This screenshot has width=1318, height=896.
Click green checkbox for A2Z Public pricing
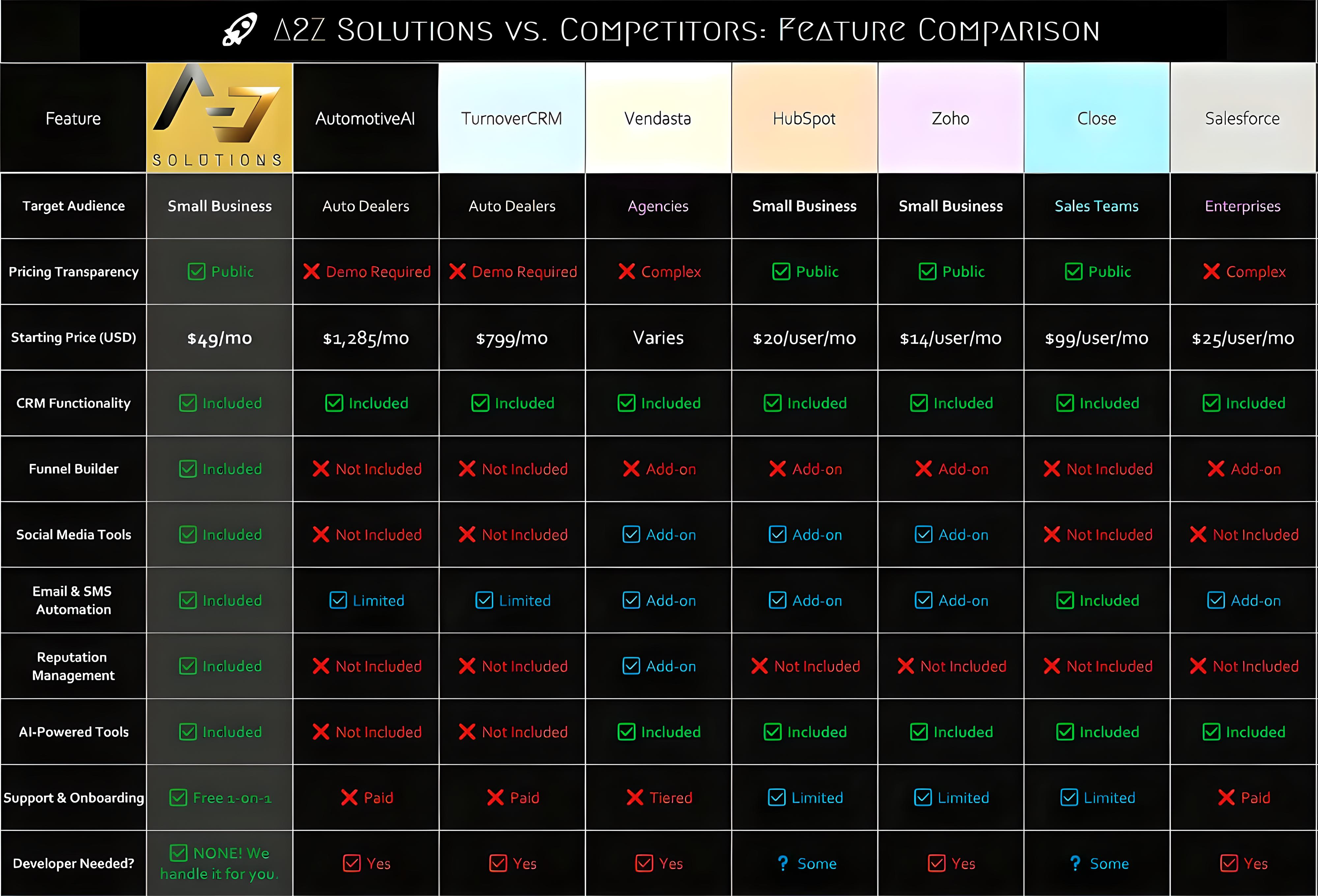(196, 272)
